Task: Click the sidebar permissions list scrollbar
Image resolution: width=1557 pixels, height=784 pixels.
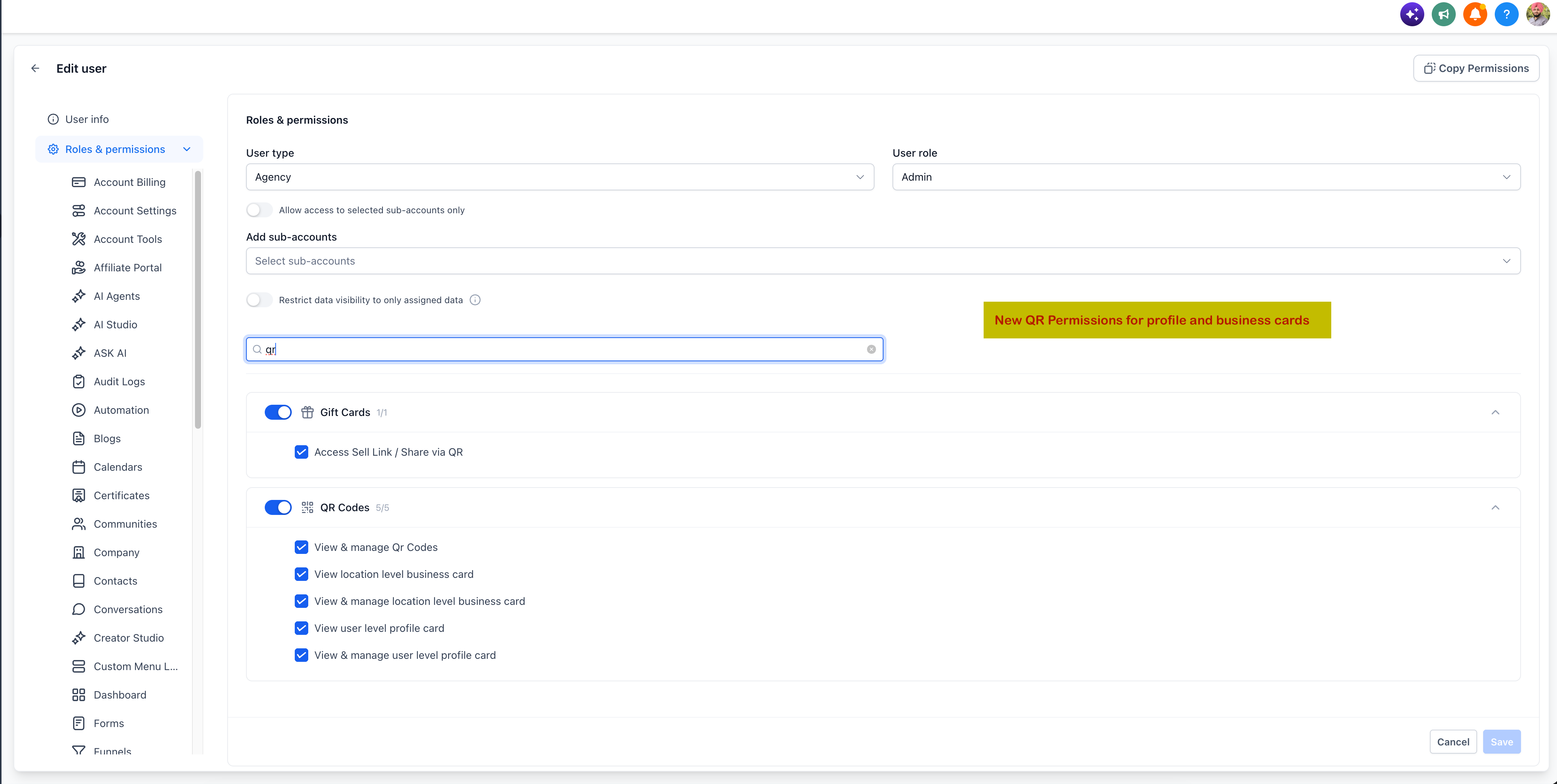Action: (198, 299)
